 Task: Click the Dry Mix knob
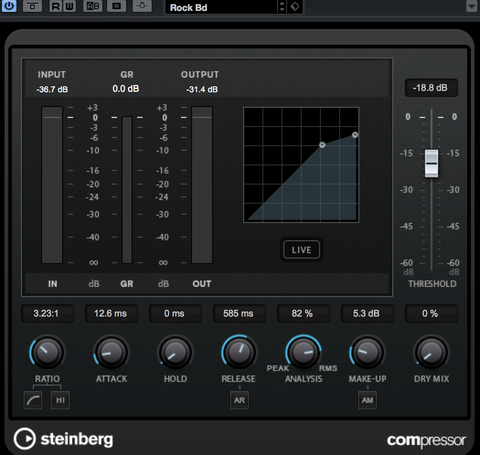[x=431, y=353]
